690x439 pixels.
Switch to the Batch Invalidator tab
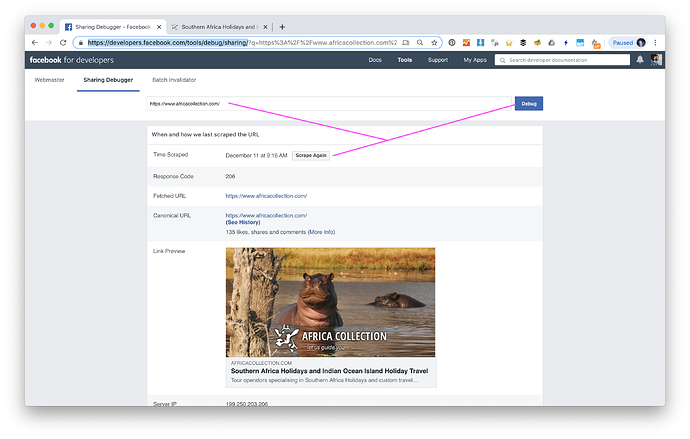pyautogui.click(x=174, y=80)
